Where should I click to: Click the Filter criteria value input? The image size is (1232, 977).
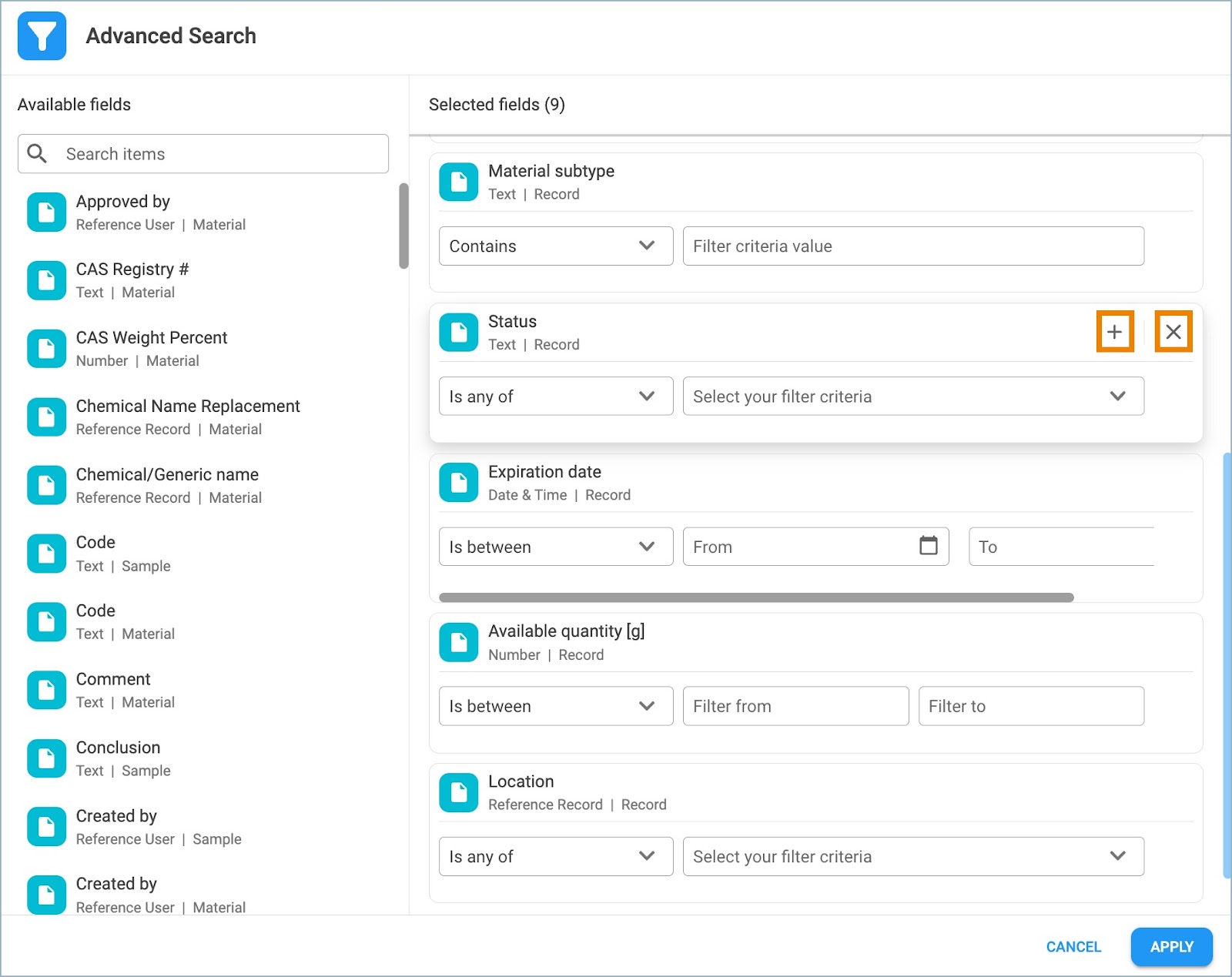[912, 246]
